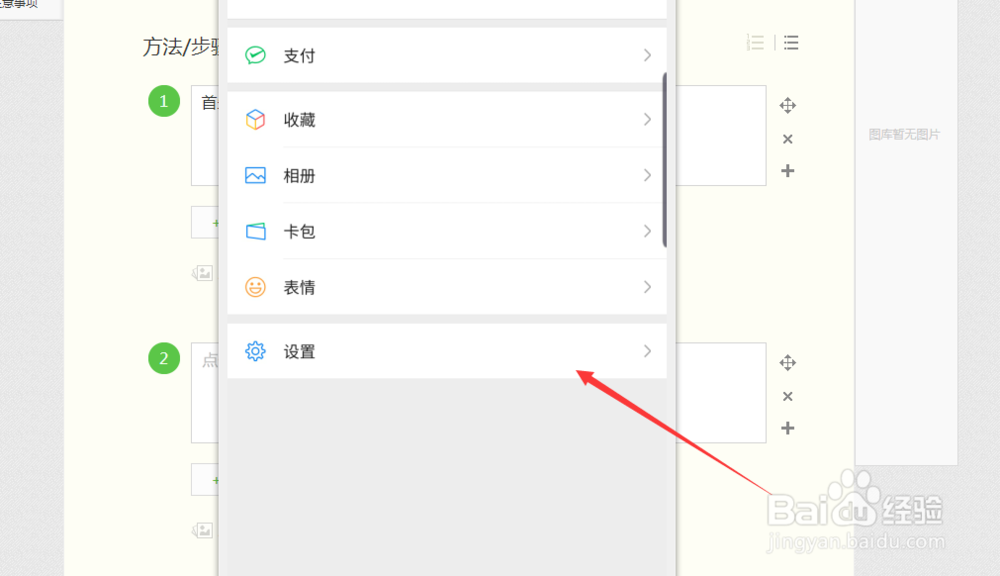Select the insert picture icon under step 1
Screen dimensions: 1000x576
coord(202,272)
